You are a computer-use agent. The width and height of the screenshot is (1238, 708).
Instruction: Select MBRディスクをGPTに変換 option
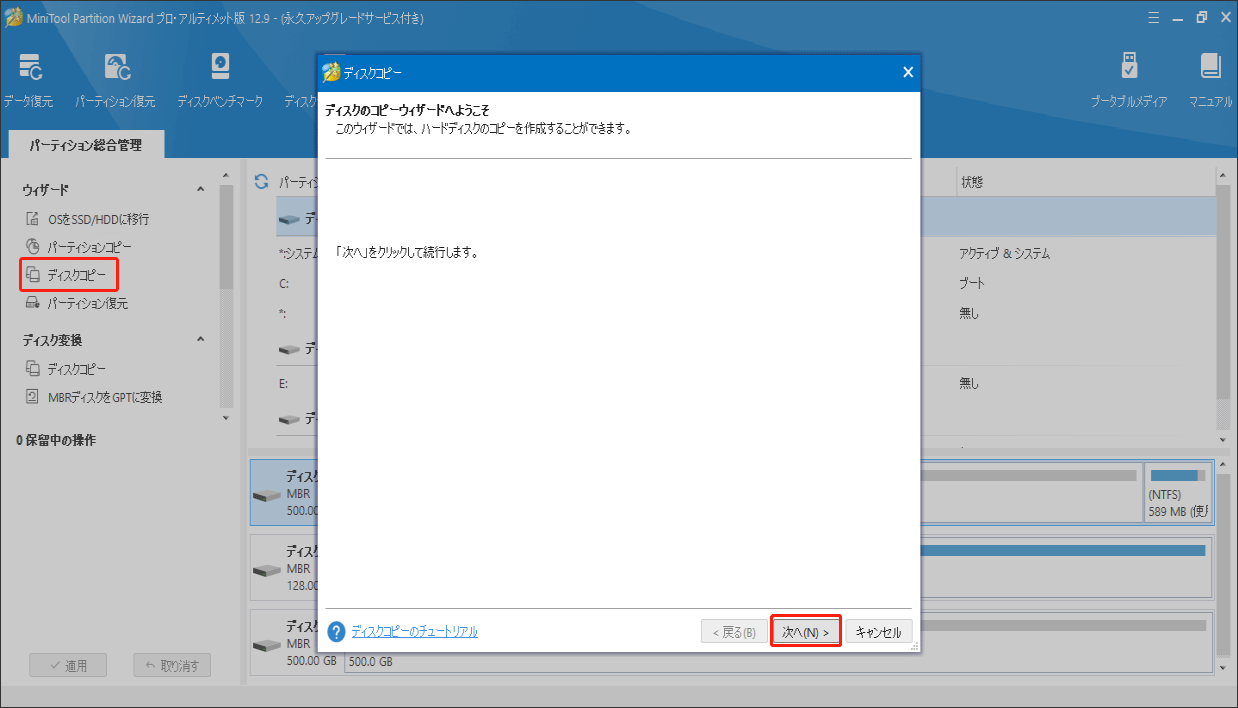click(x=104, y=397)
